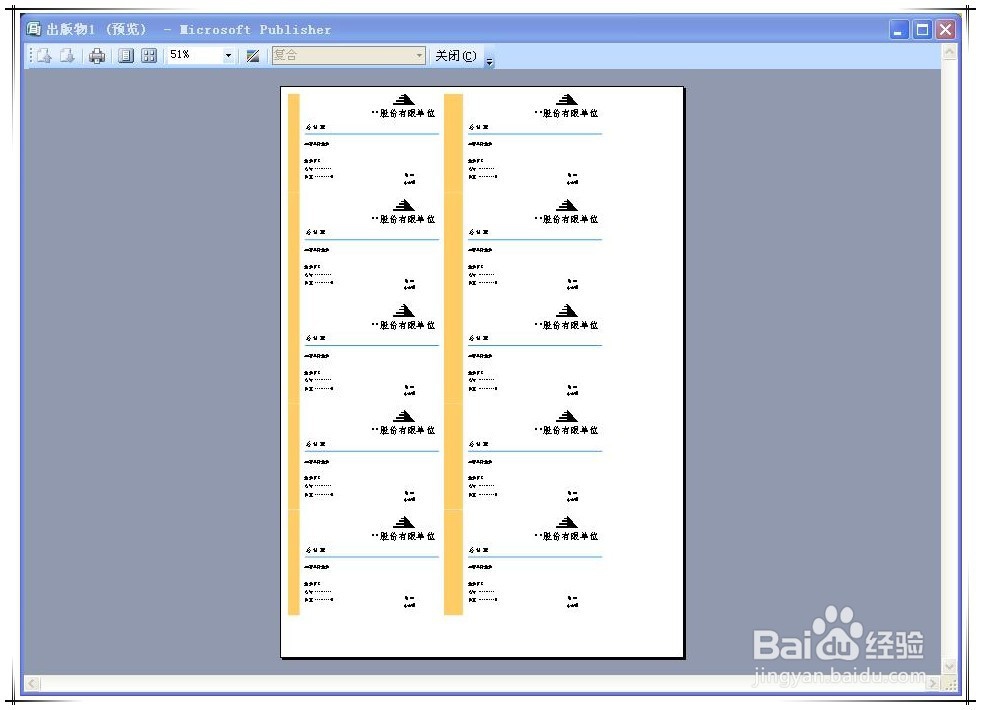The image size is (981, 710).
Task: Click the previous page icon in toolbar
Action: 44,56
